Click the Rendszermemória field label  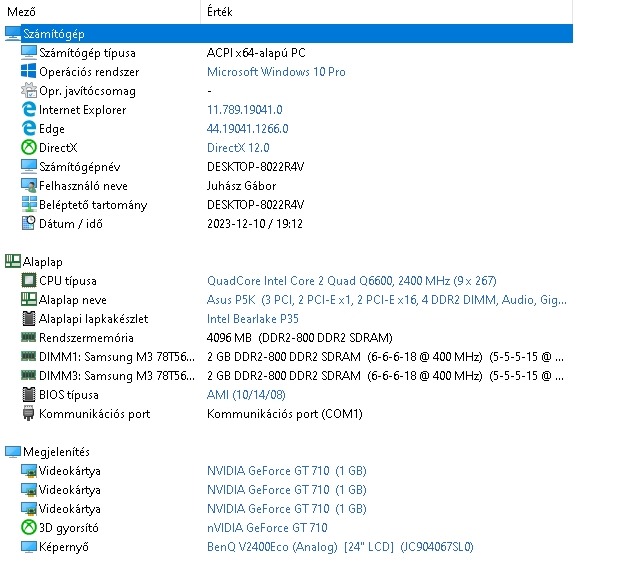click(x=86, y=337)
